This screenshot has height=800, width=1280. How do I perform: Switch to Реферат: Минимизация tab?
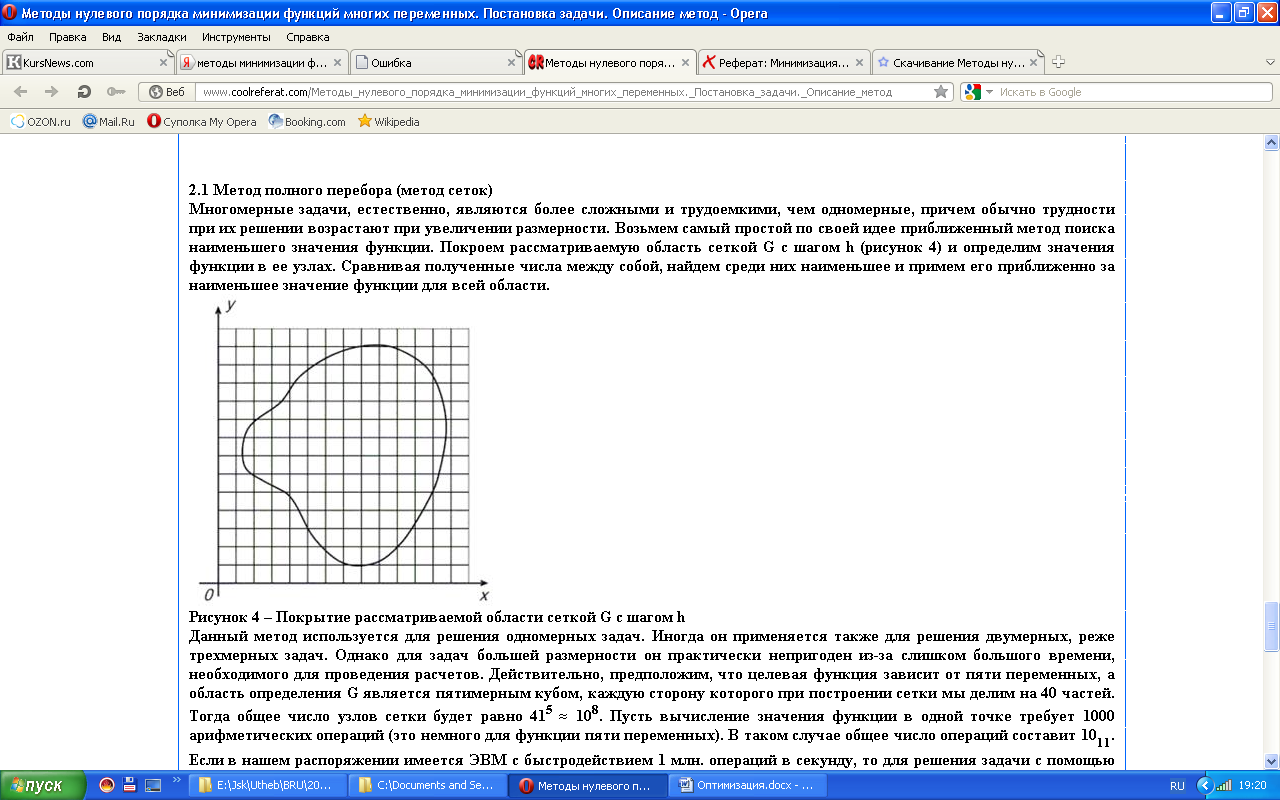[x=775, y=62]
